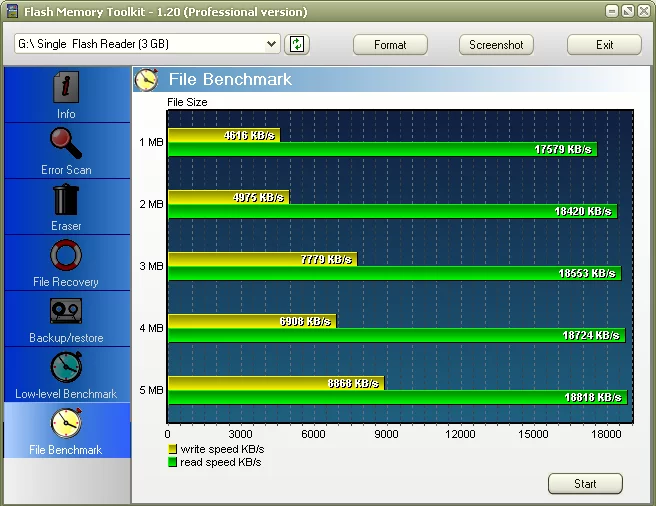Open the Backup/restore tape icon

pyautogui.click(x=66, y=311)
